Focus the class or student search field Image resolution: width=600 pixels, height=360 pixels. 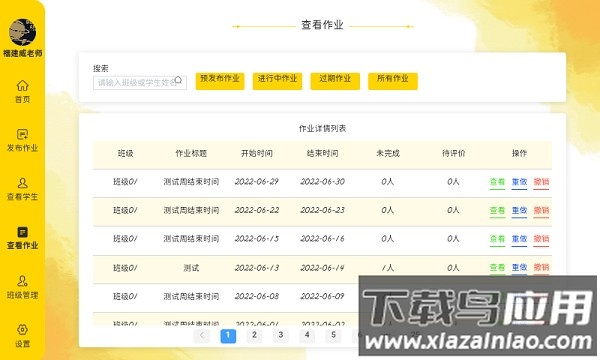140,83
